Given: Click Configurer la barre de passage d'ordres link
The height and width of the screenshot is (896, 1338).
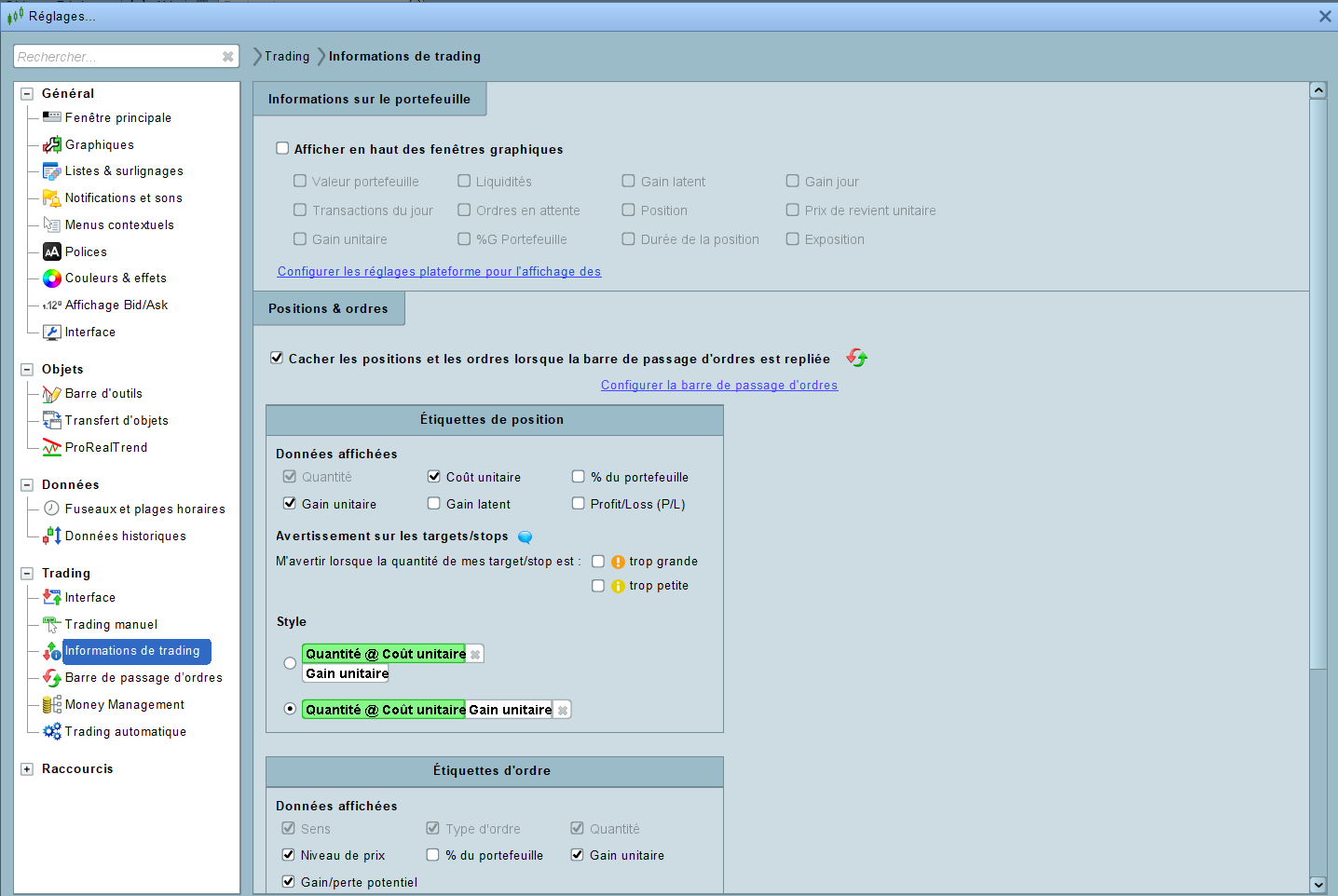Looking at the screenshot, I should pyautogui.click(x=719, y=385).
